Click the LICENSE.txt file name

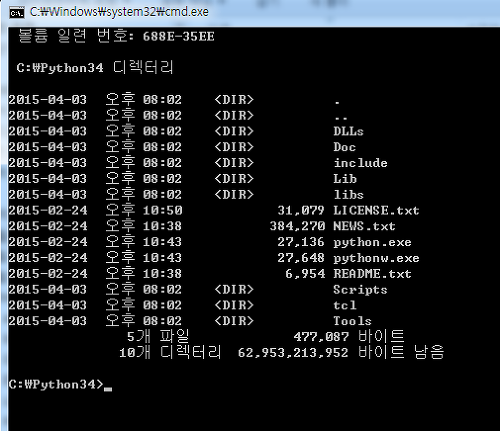[376, 210]
